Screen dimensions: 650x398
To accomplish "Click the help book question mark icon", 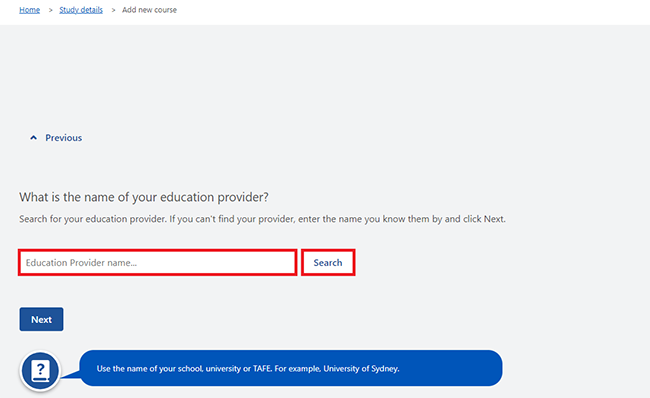I will click(x=41, y=371).
